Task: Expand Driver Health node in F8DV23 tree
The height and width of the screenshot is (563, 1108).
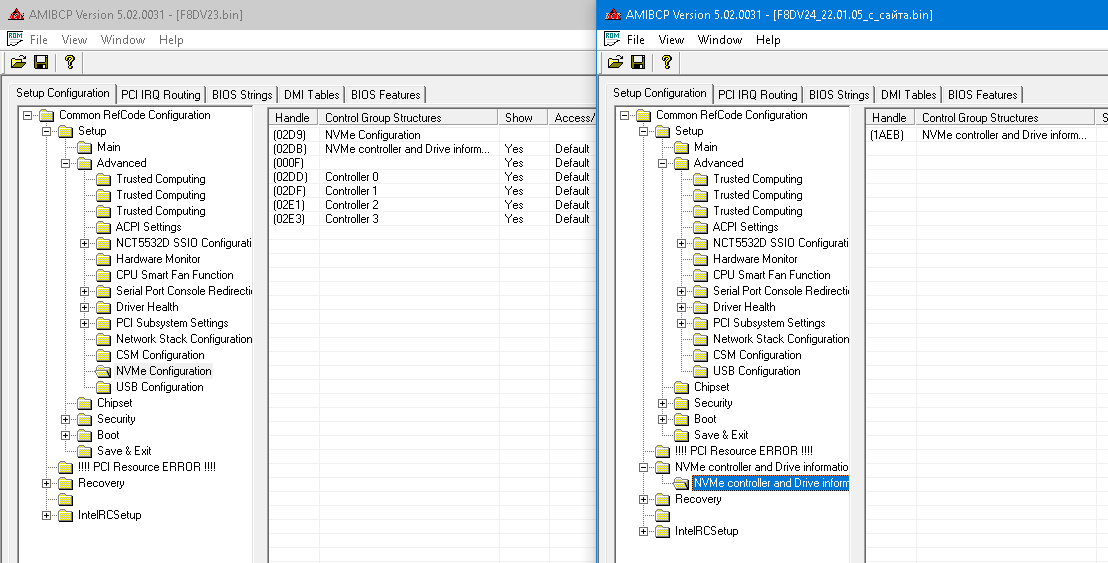Action: click(84, 307)
